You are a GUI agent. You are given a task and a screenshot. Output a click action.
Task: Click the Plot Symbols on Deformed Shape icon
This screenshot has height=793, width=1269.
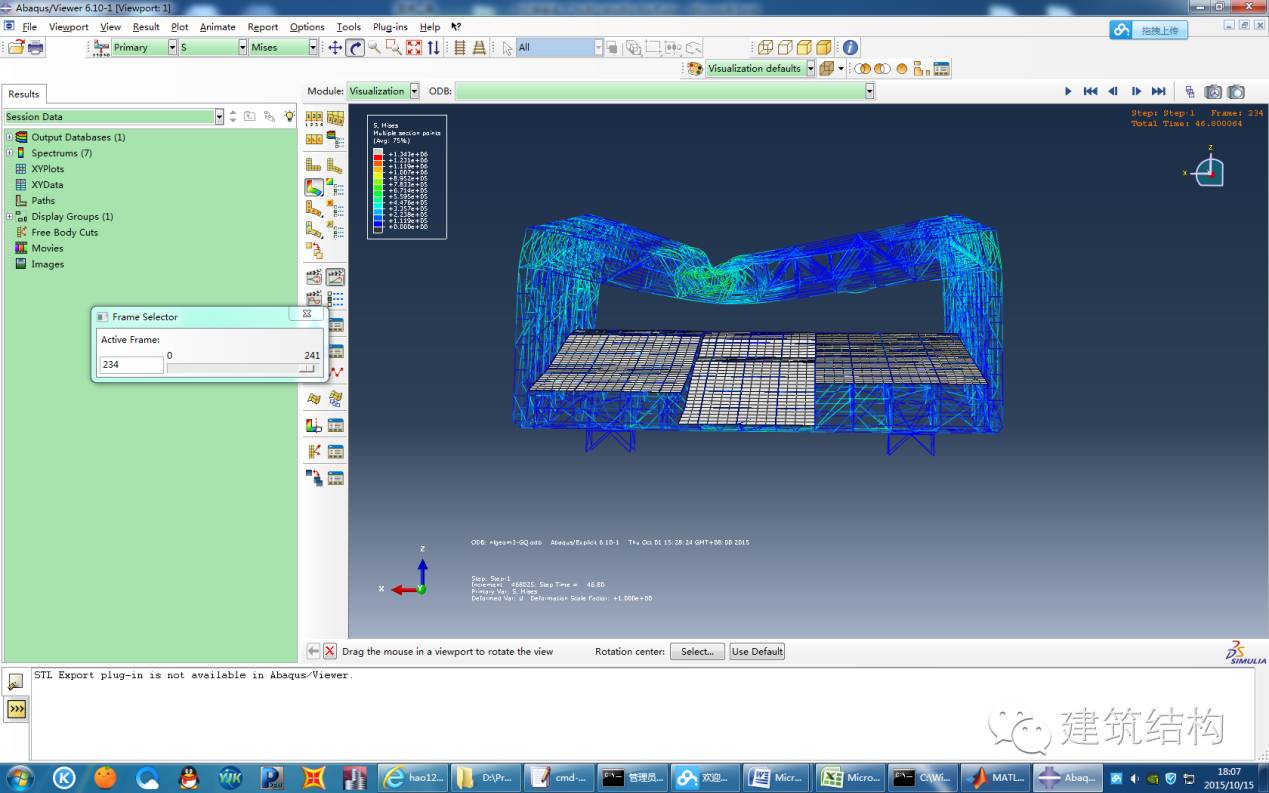click(x=314, y=208)
